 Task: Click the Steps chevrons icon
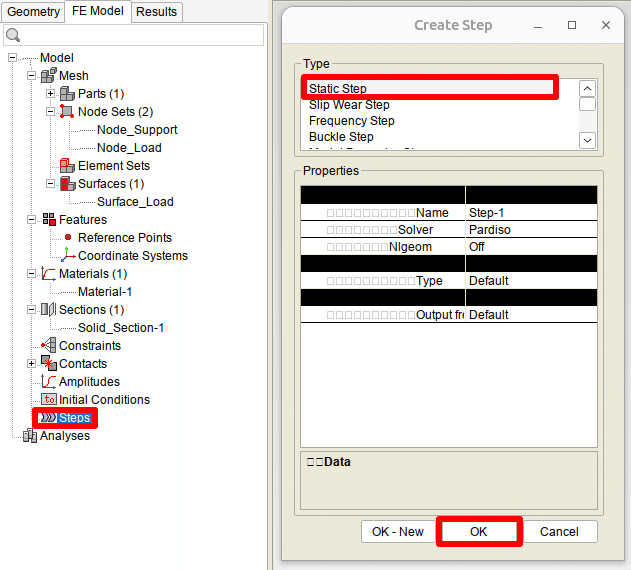click(x=48, y=418)
